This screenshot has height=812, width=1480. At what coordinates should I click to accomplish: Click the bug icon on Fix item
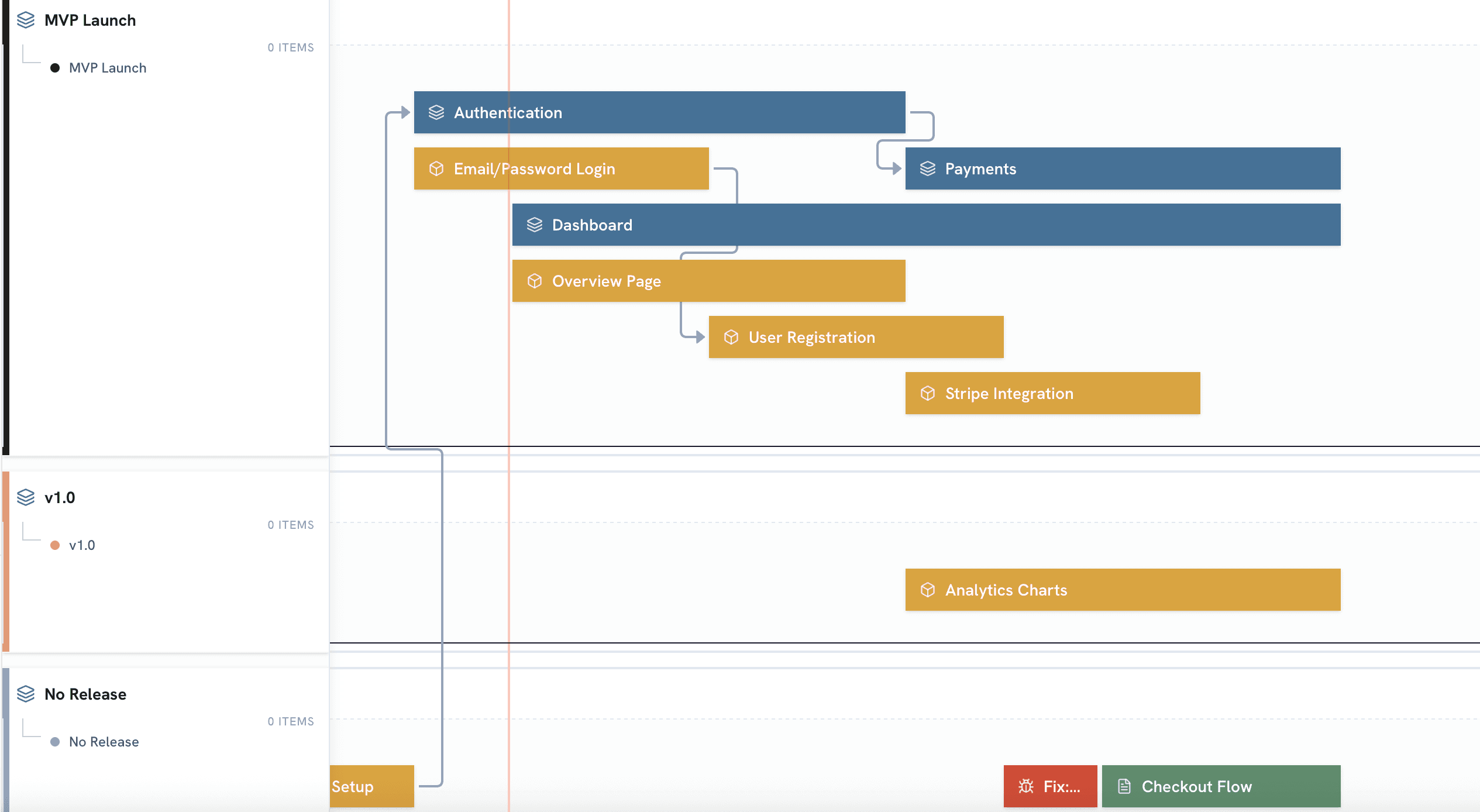coord(1026,786)
